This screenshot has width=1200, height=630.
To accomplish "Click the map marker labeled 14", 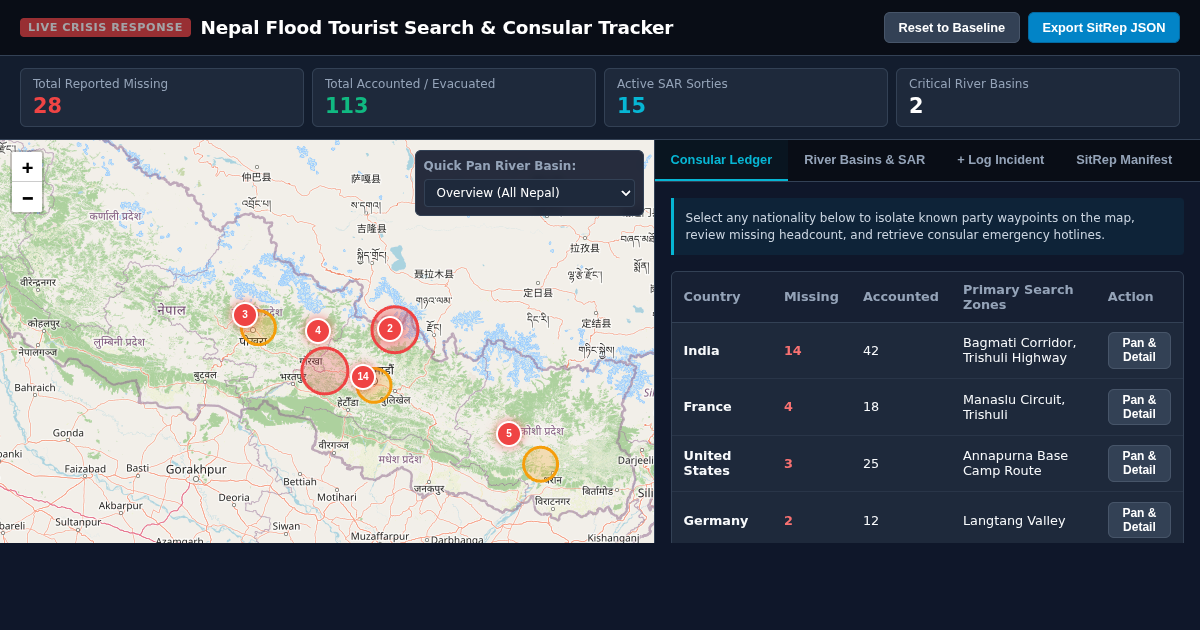I will 363,377.
